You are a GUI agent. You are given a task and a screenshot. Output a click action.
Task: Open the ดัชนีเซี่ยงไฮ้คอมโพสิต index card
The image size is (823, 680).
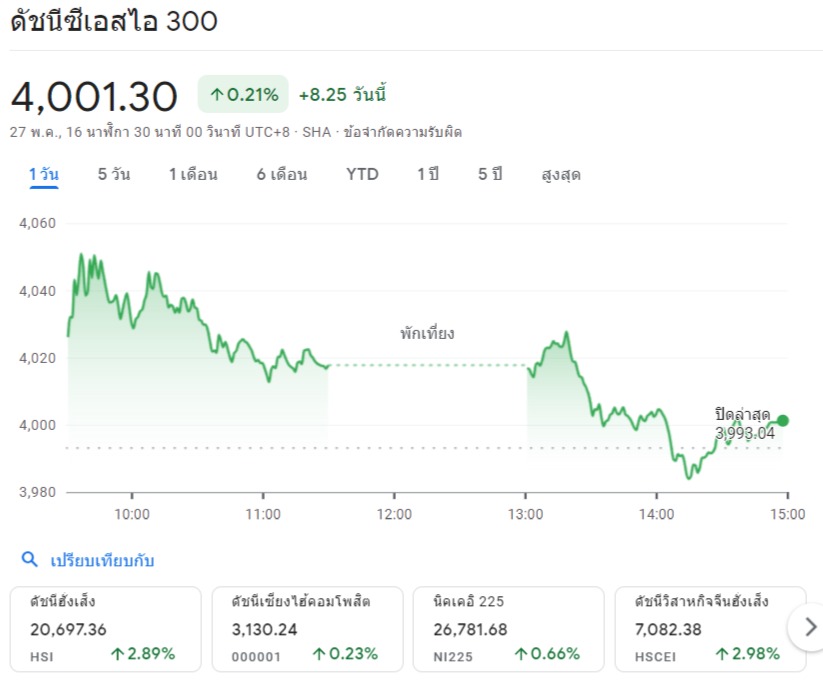[307, 628]
